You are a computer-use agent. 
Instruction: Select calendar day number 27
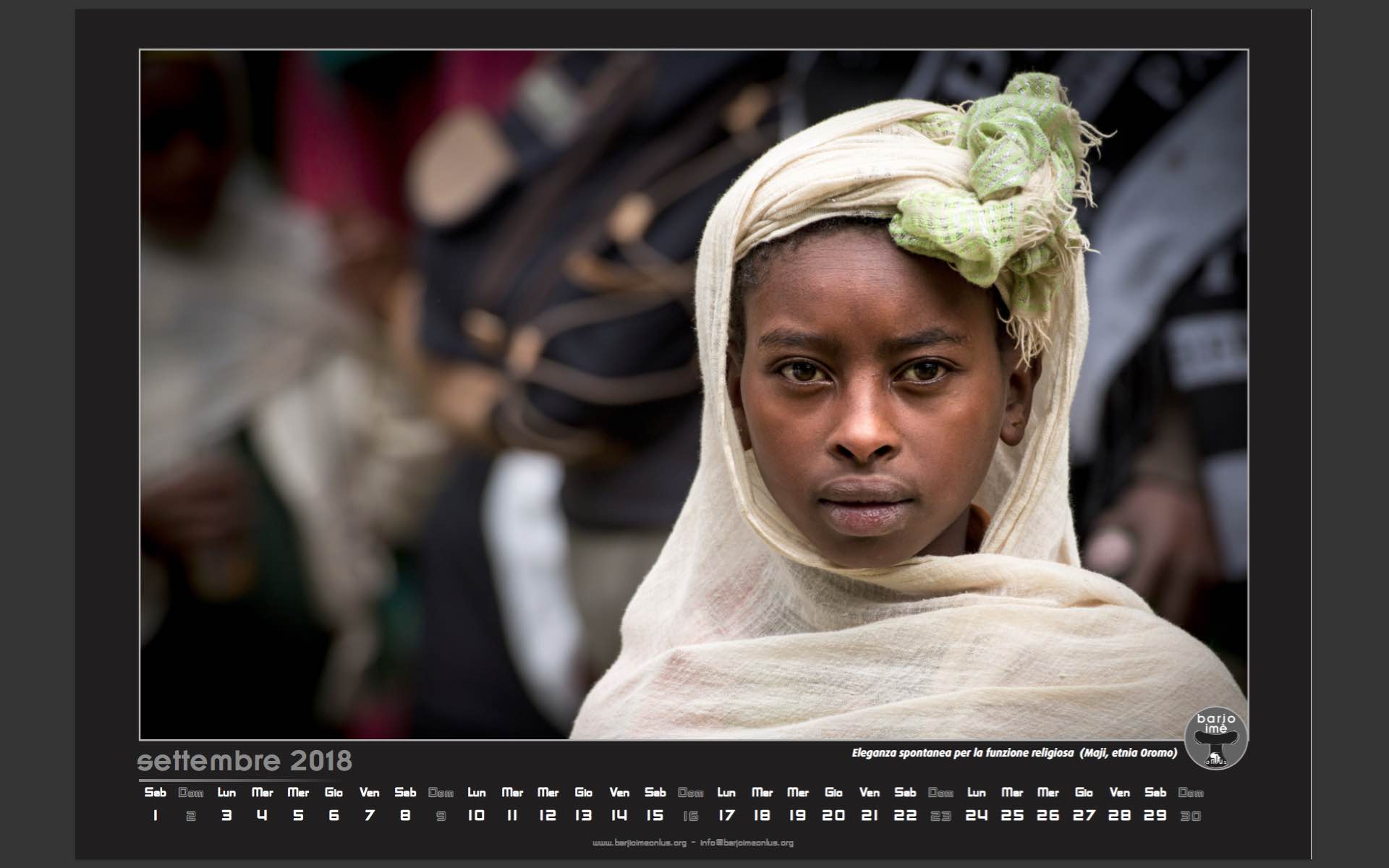(x=1084, y=815)
